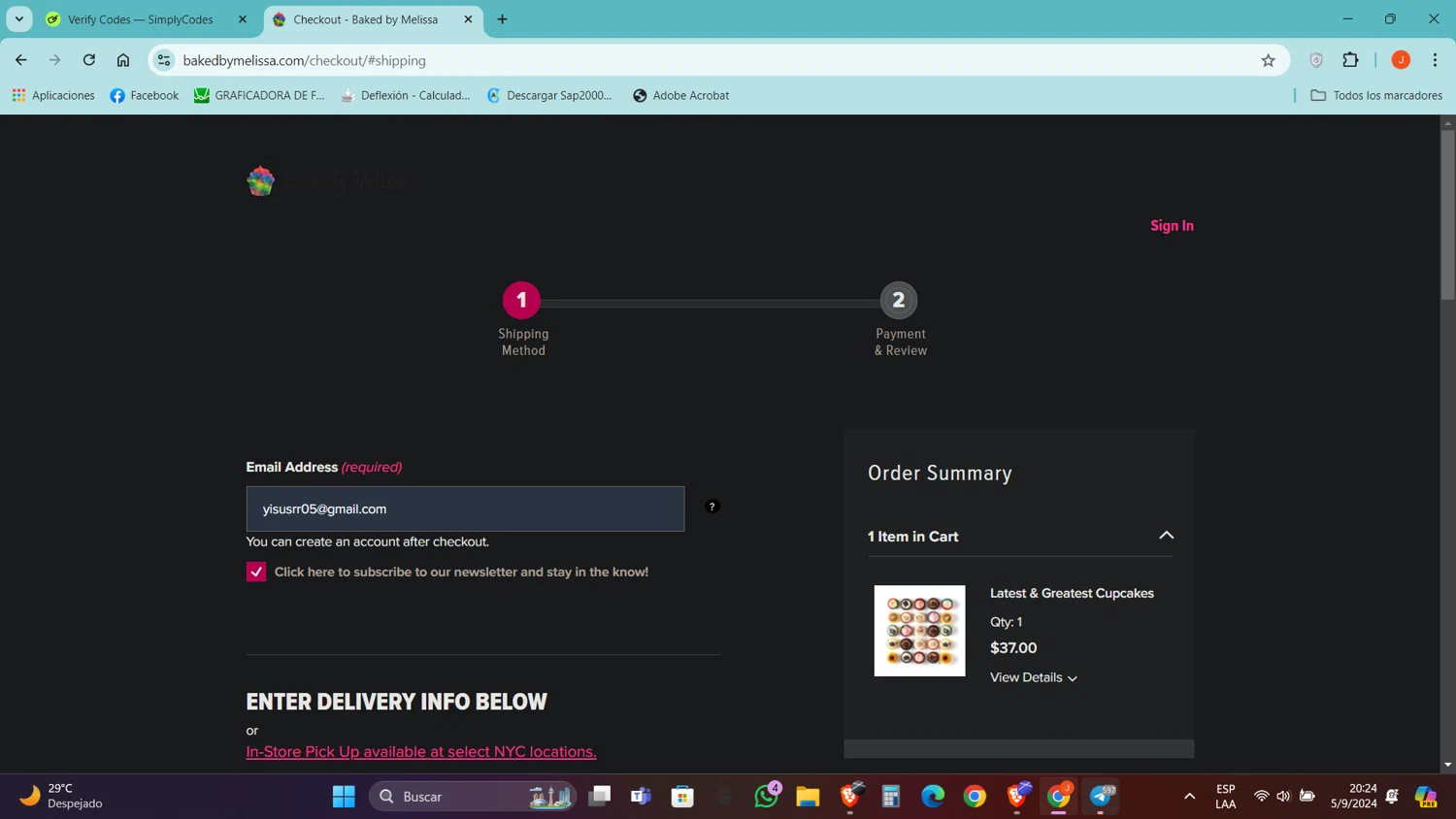Open the Baked by Melissa logo
This screenshot has width=1456, height=819.
pyautogui.click(x=327, y=181)
